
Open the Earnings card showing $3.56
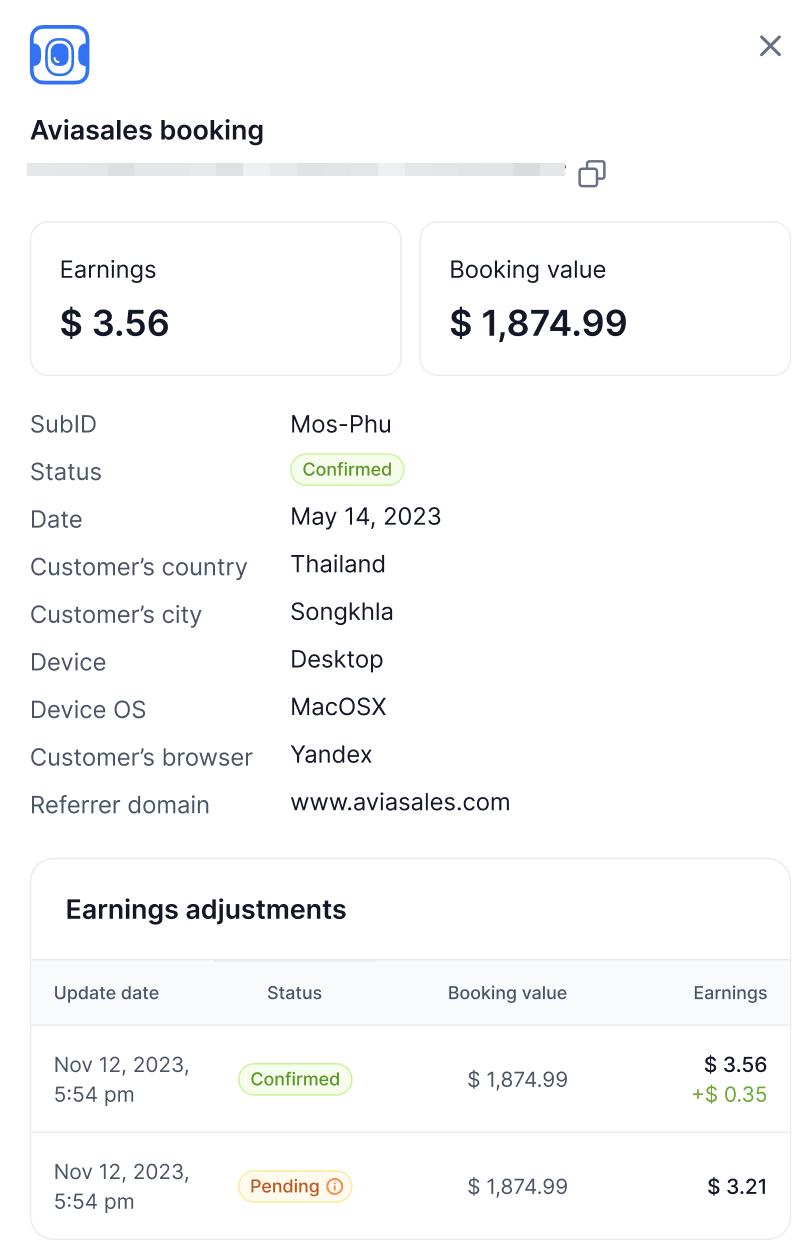pyautogui.click(x=215, y=297)
